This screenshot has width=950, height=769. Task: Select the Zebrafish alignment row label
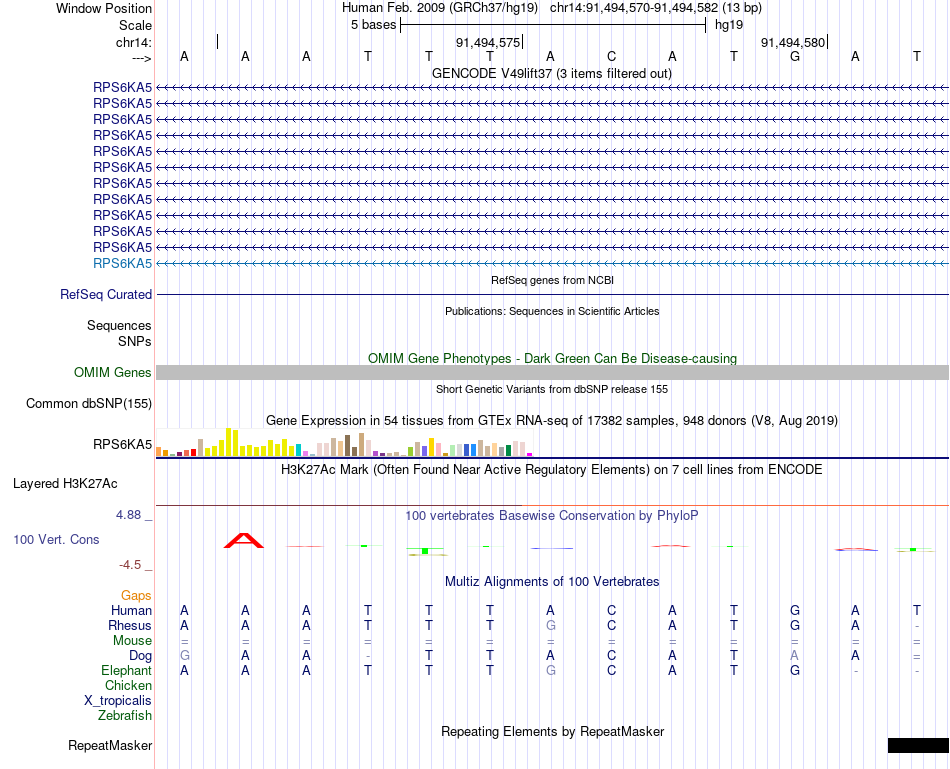[x=125, y=716]
